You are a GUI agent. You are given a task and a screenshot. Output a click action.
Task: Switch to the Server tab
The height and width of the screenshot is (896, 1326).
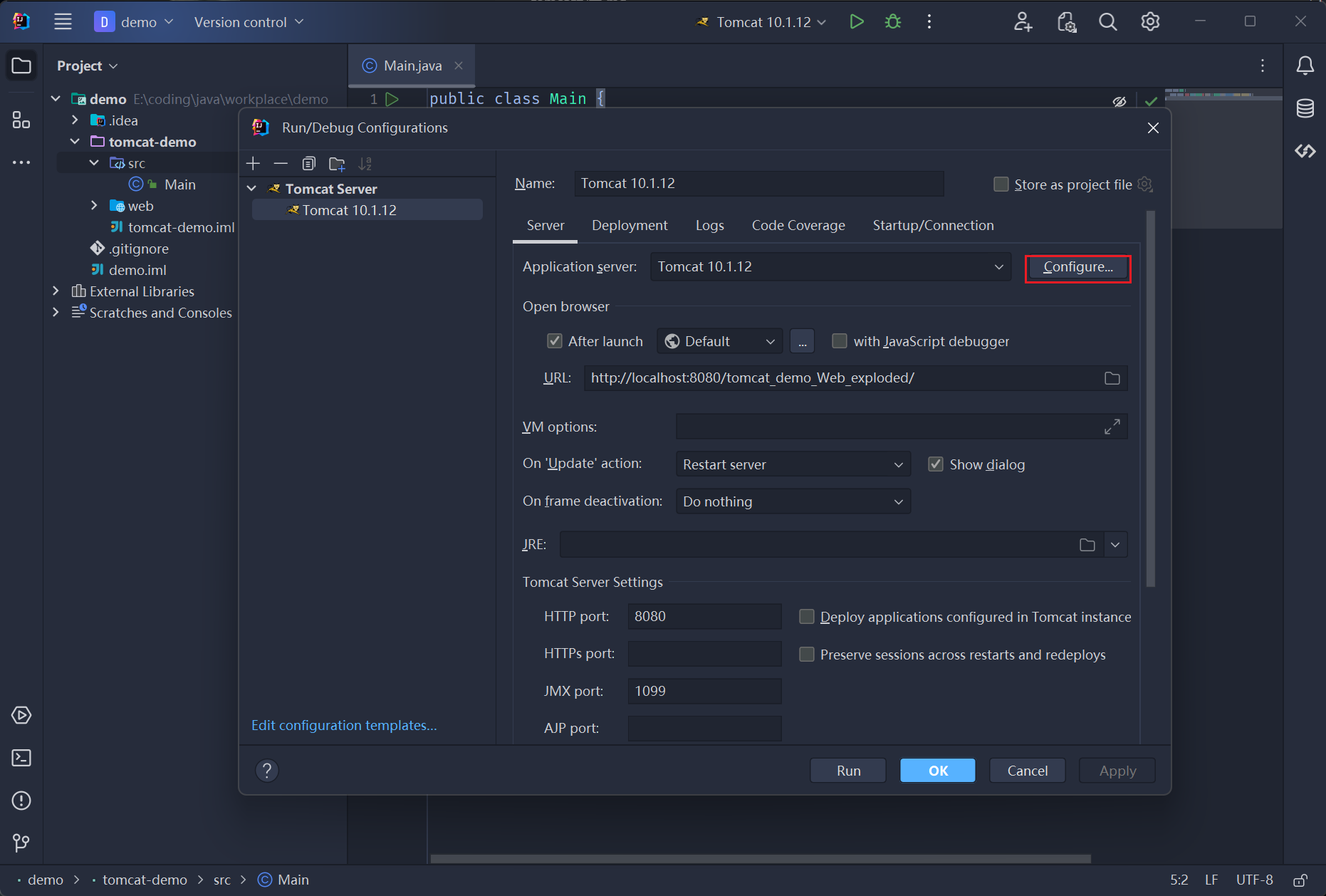tap(545, 226)
